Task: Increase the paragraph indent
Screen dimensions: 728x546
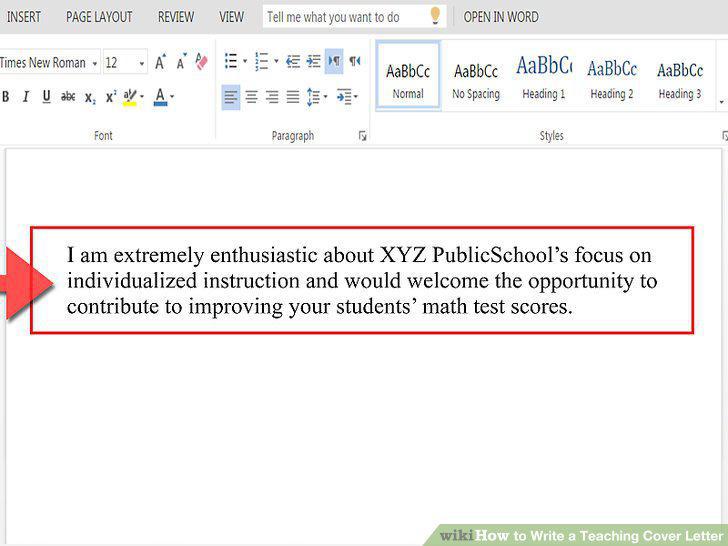Action: (313, 61)
